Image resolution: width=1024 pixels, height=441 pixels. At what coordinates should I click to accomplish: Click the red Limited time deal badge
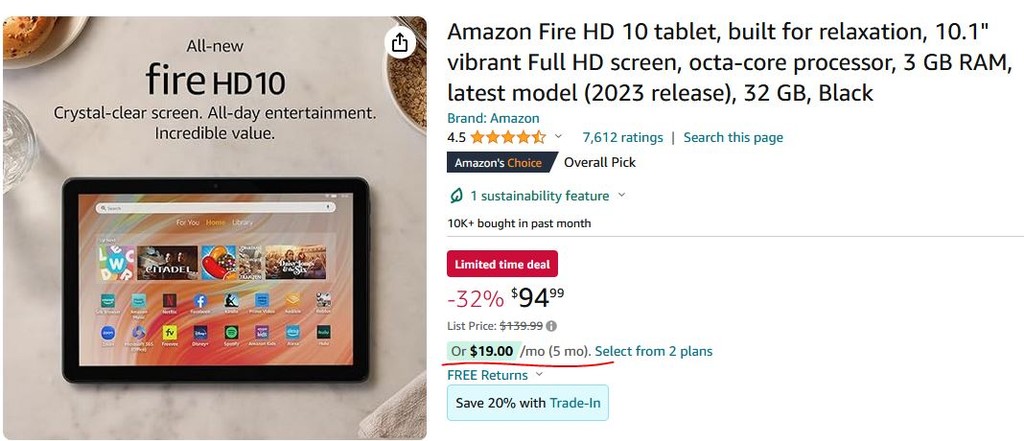(502, 264)
